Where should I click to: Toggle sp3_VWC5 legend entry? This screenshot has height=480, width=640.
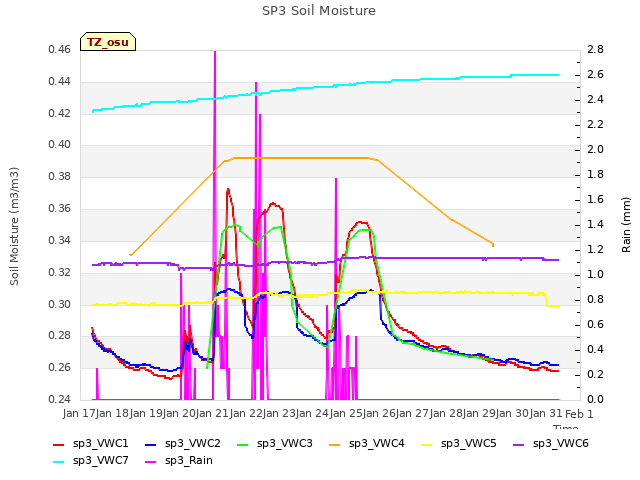point(458,444)
